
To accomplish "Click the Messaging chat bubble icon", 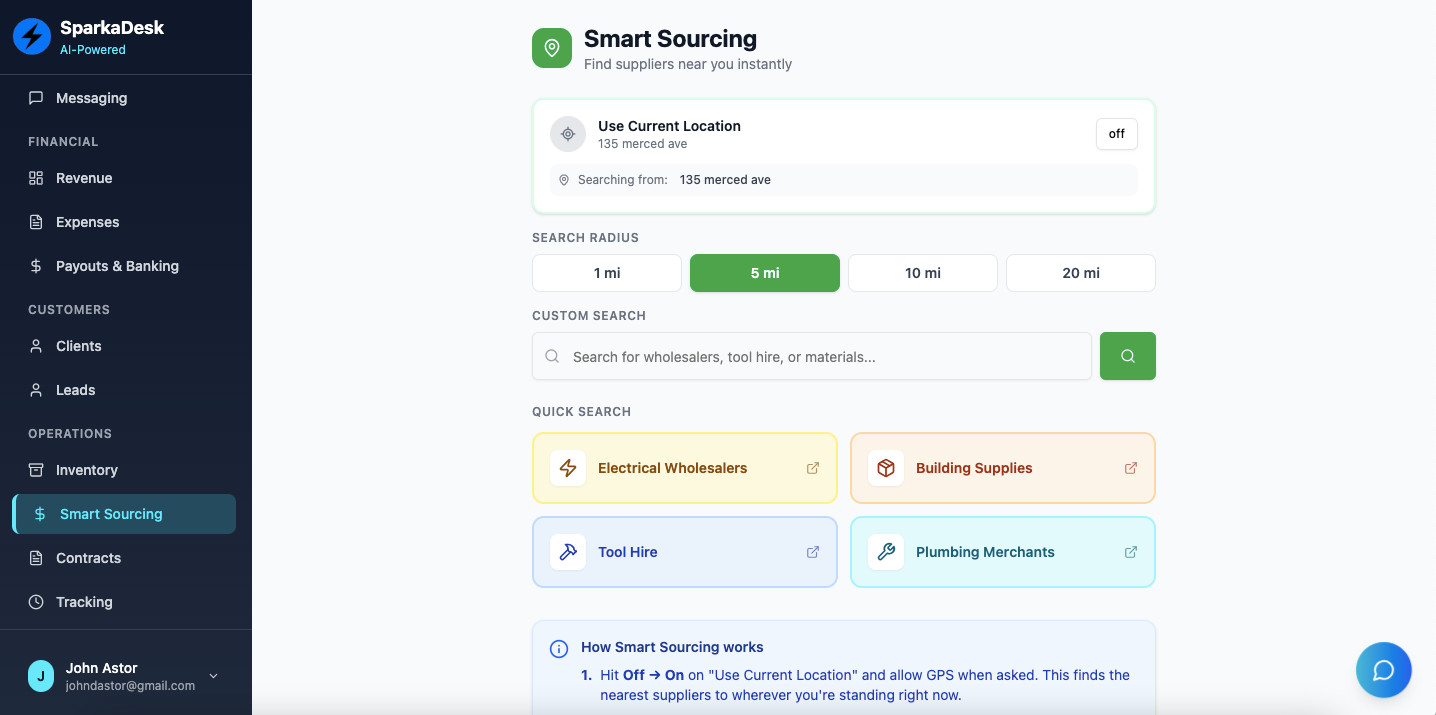I will [36, 98].
